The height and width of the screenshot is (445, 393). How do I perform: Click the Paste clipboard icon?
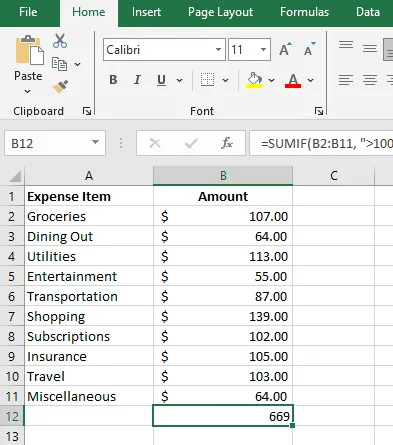click(29, 50)
